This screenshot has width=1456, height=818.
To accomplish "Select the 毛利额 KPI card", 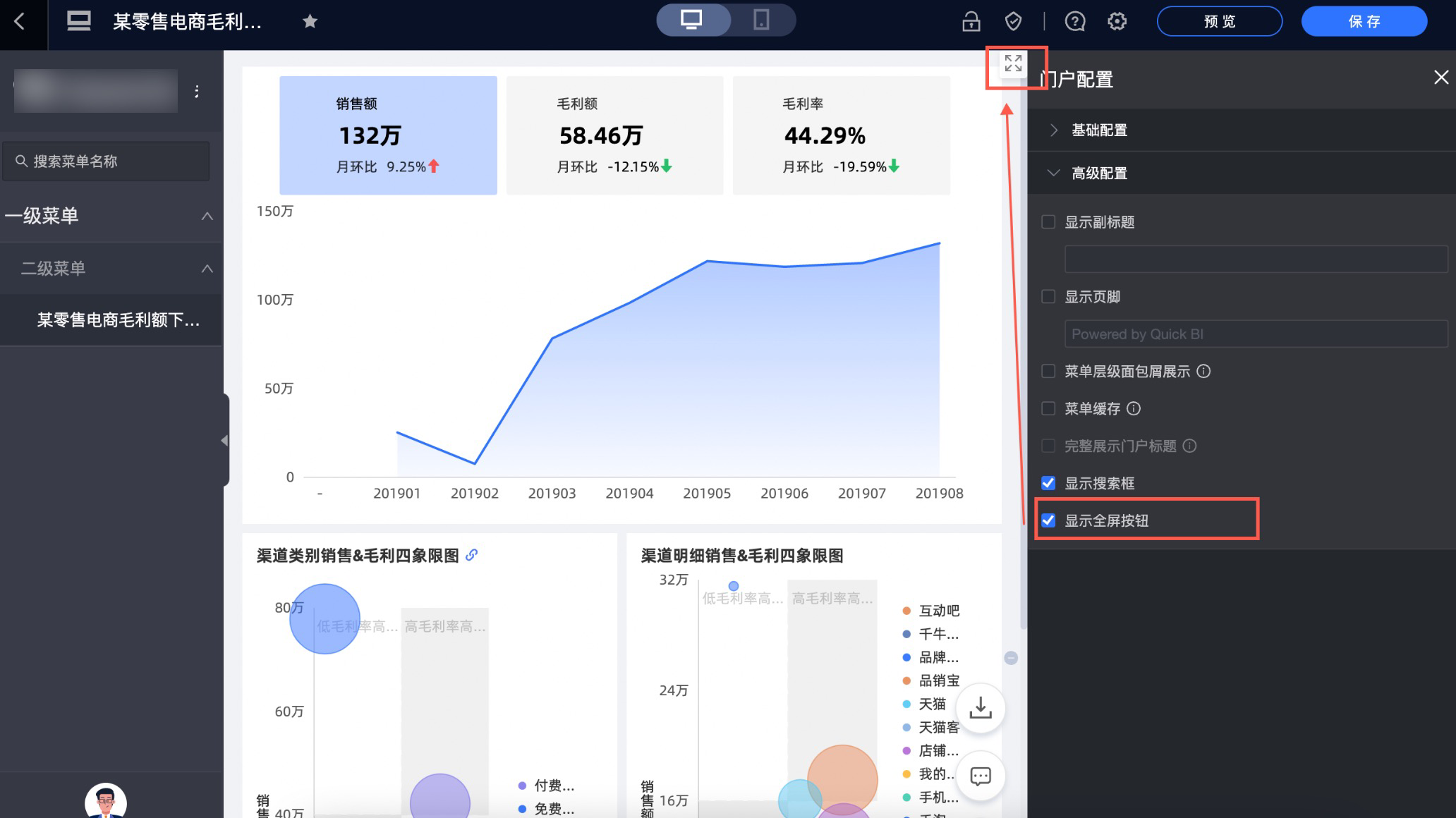I will click(x=614, y=135).
